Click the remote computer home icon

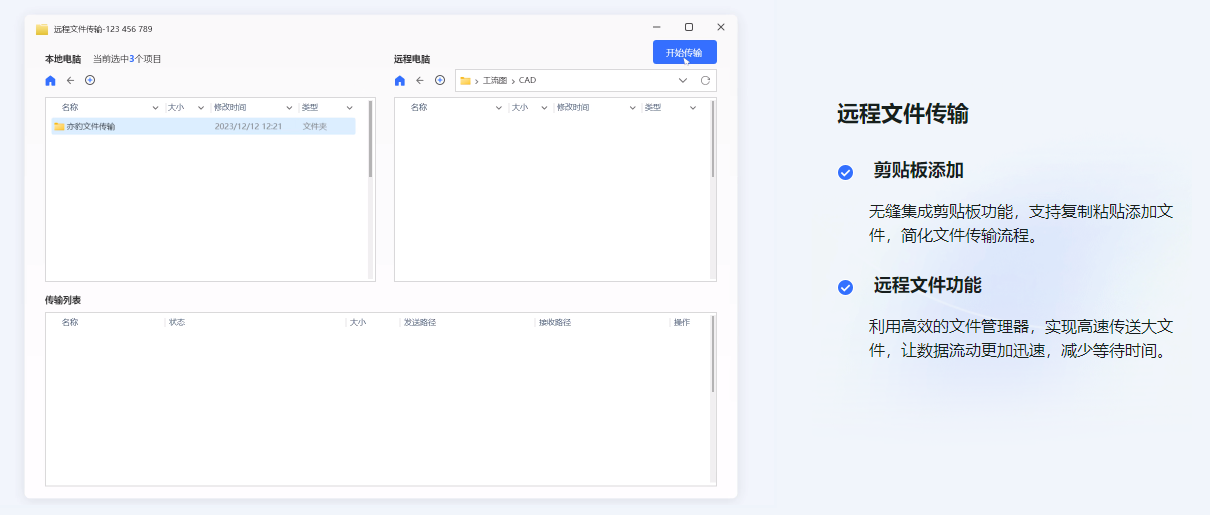[x=400, y=80]
